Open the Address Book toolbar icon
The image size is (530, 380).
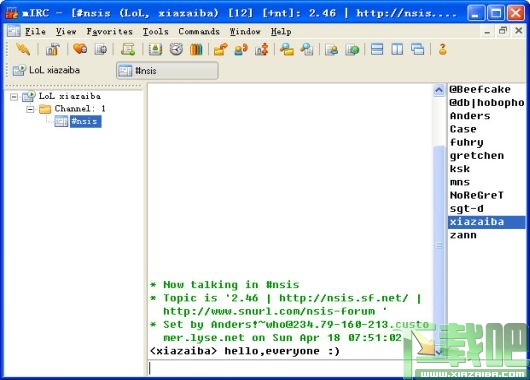(x=155, y=50)
